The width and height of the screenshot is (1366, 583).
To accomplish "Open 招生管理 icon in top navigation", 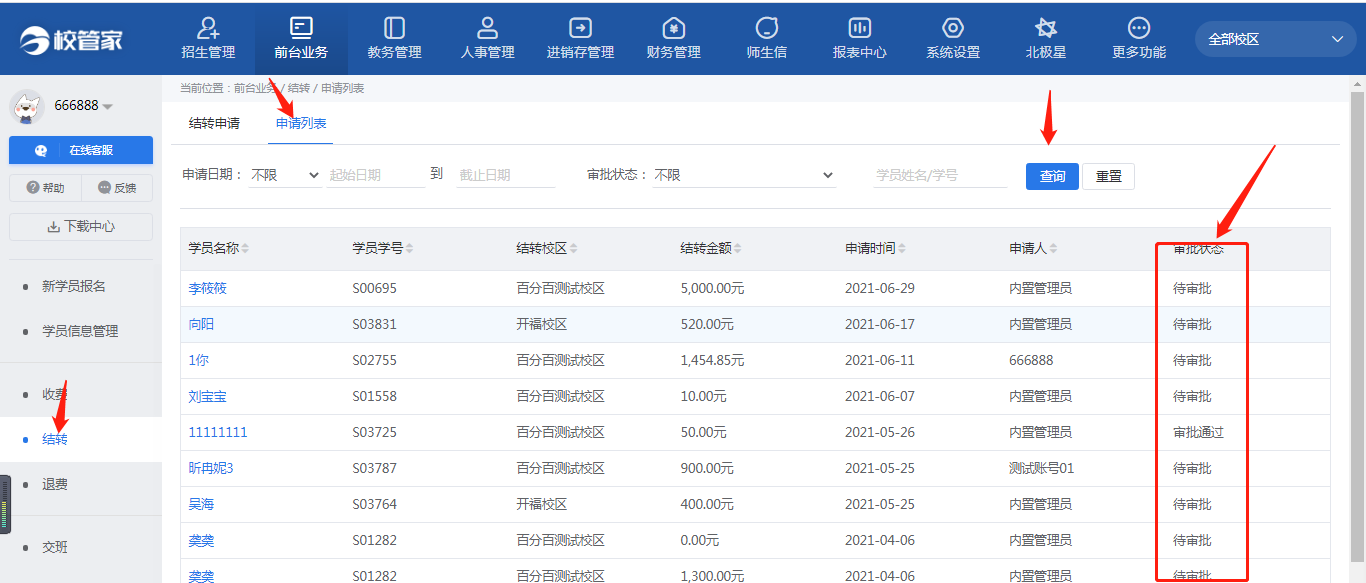I will click(x=208, y=28).
